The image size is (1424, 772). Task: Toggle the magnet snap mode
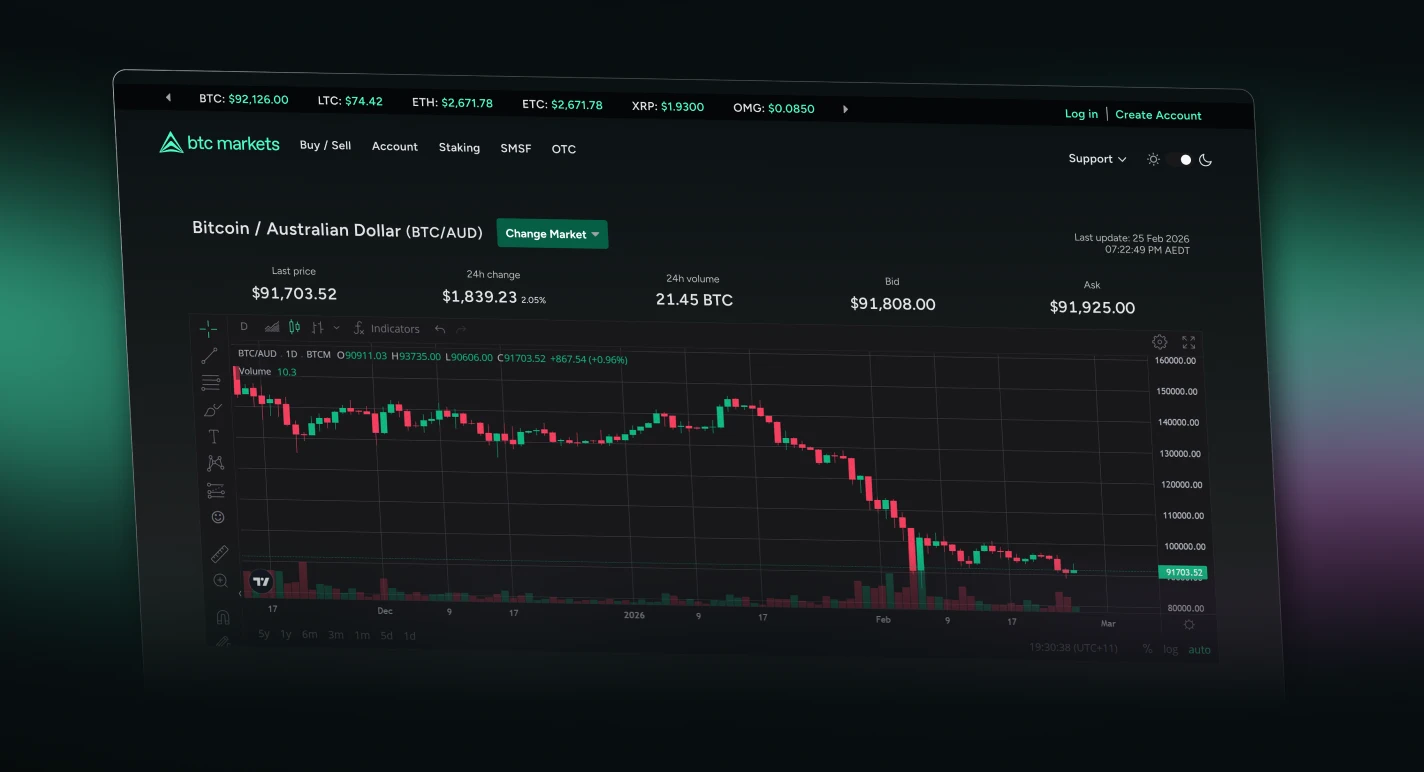point(223,617)
